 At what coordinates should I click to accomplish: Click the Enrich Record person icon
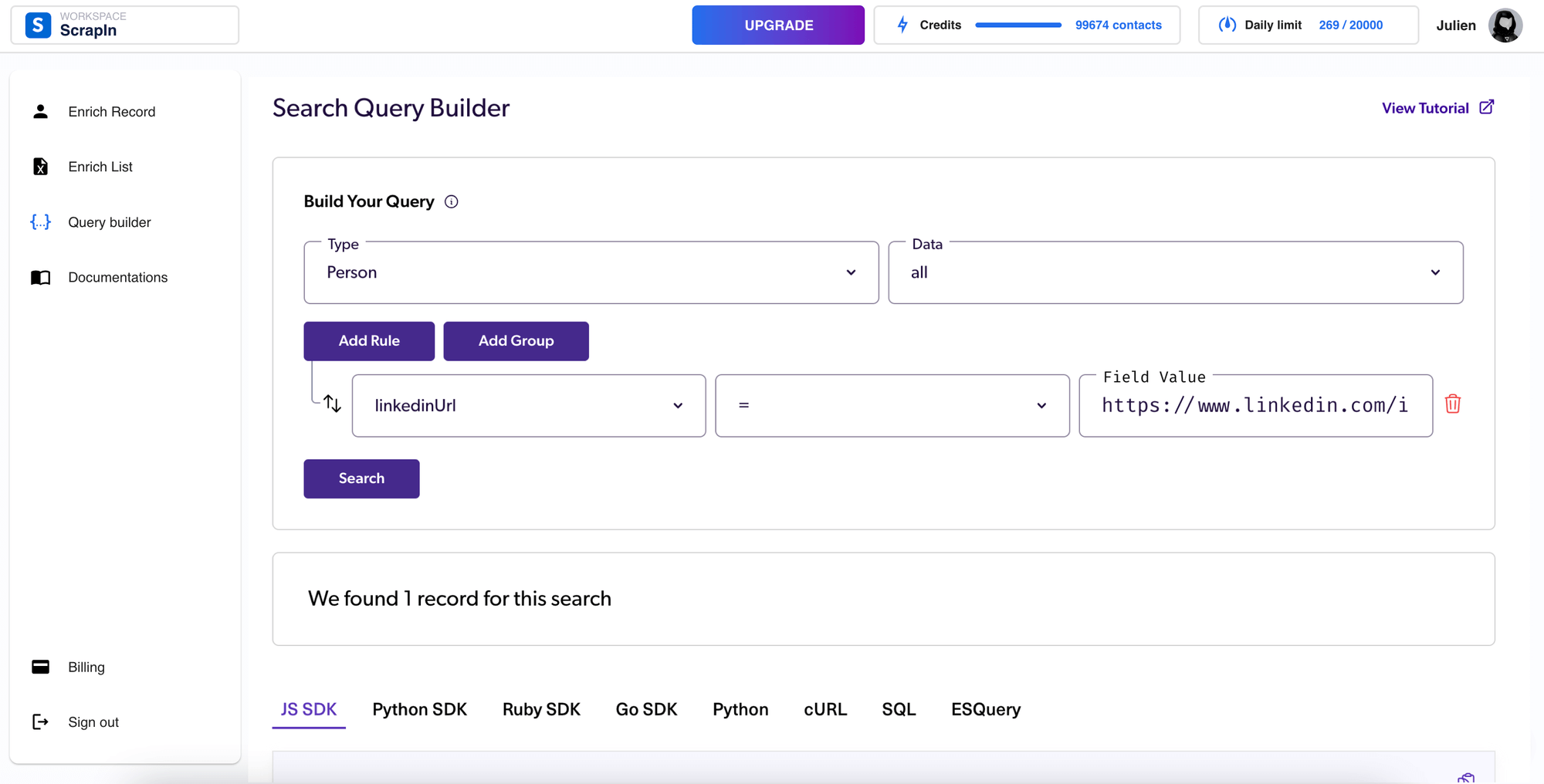(40, 112)
